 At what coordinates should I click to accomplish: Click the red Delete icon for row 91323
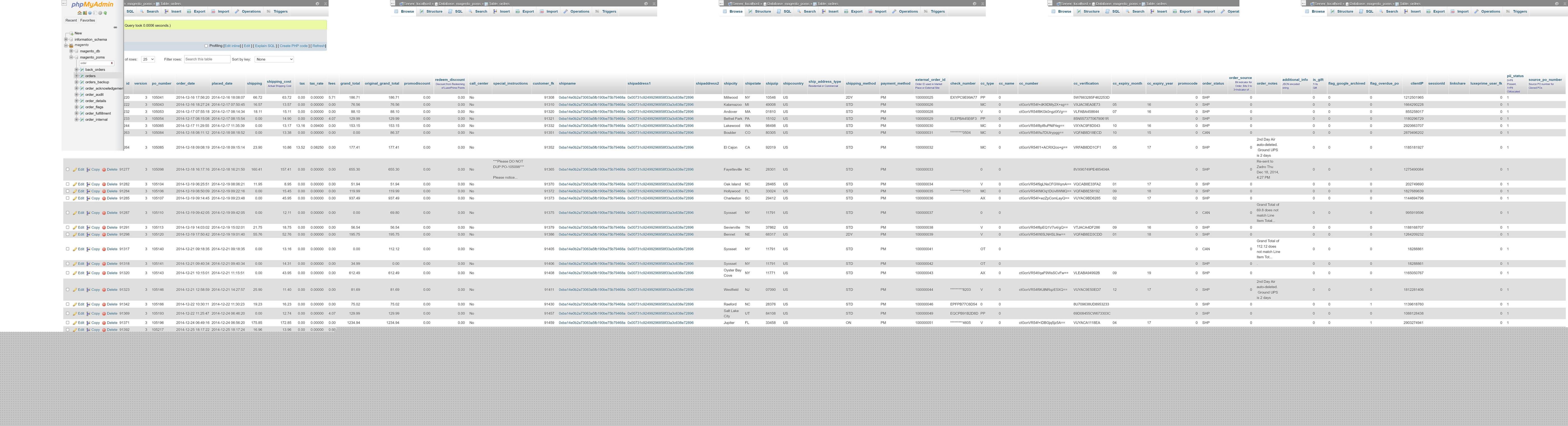coord(104,290)
